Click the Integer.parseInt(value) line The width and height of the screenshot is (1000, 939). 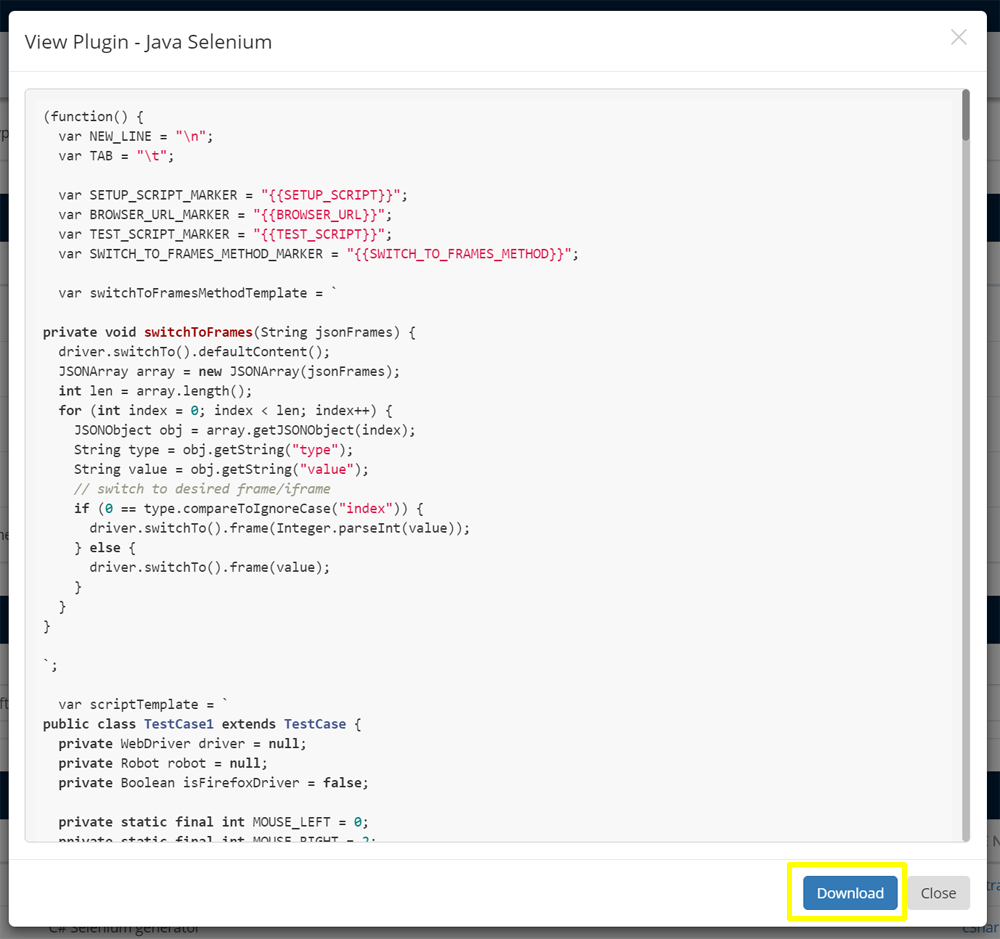tap(279, 528)
